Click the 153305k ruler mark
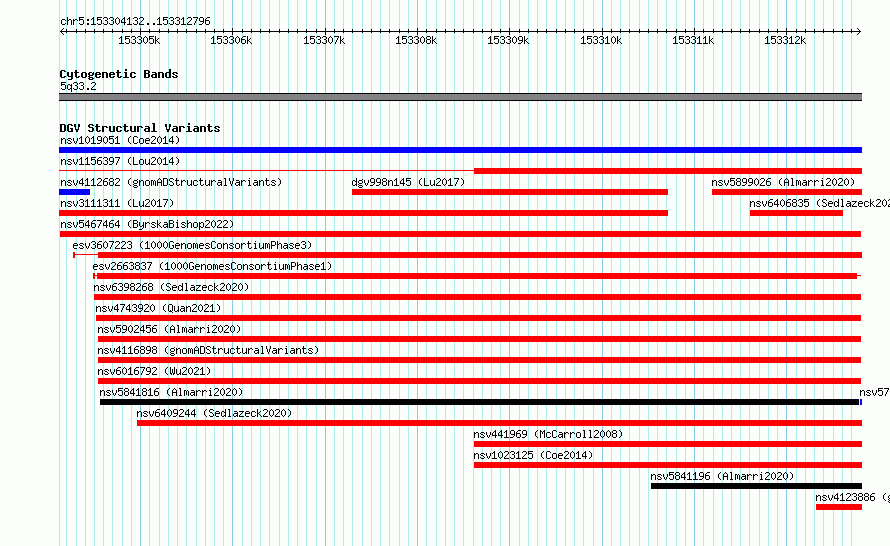 (x=139, y=40)
